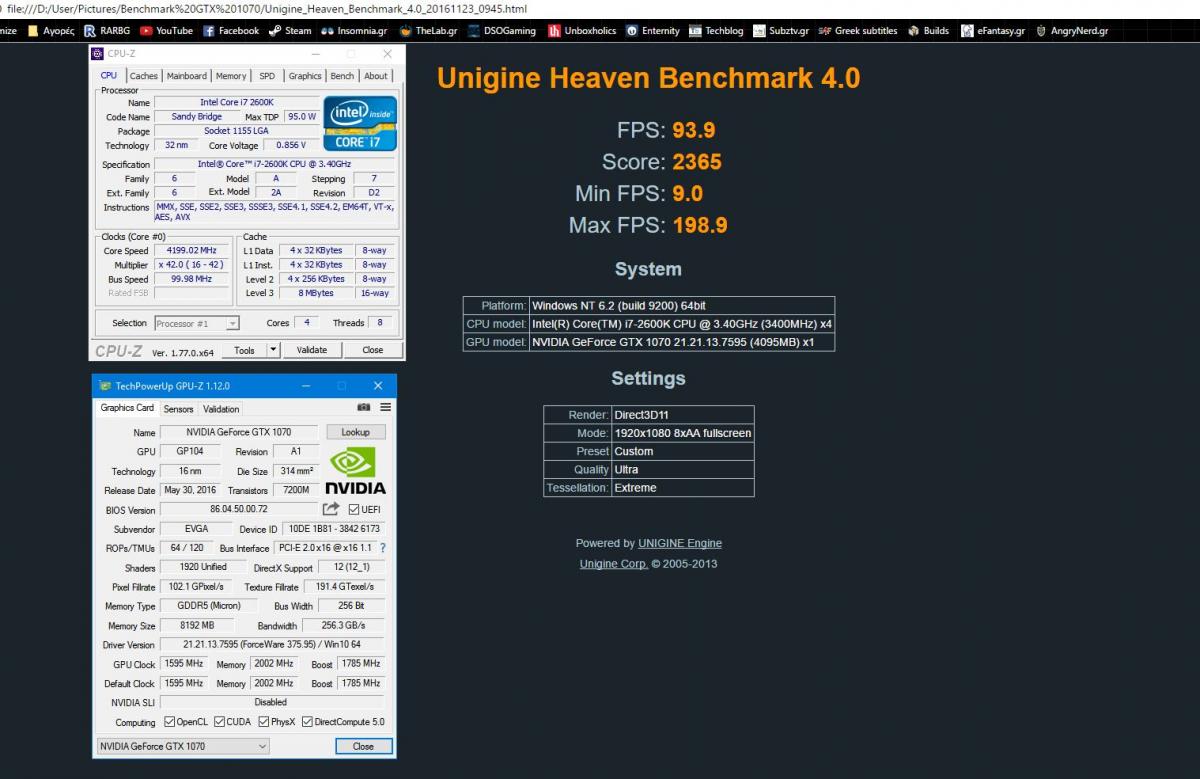Open the Processor #1 selection dropdown
Screen dimensions: 1200x779
(x=197, y=323)
